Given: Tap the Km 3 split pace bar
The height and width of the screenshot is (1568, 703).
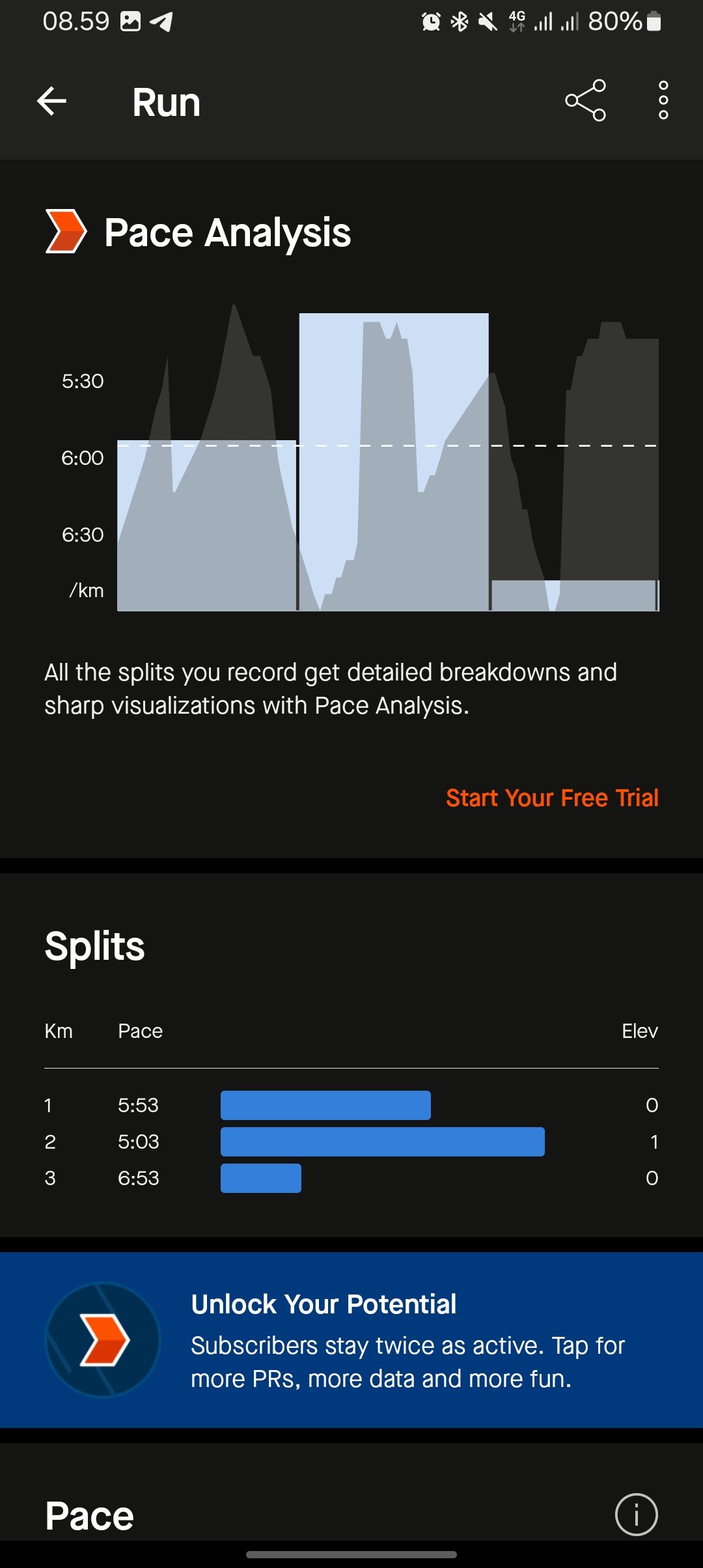Looking at the screenshot, I should coord(261,1178).
